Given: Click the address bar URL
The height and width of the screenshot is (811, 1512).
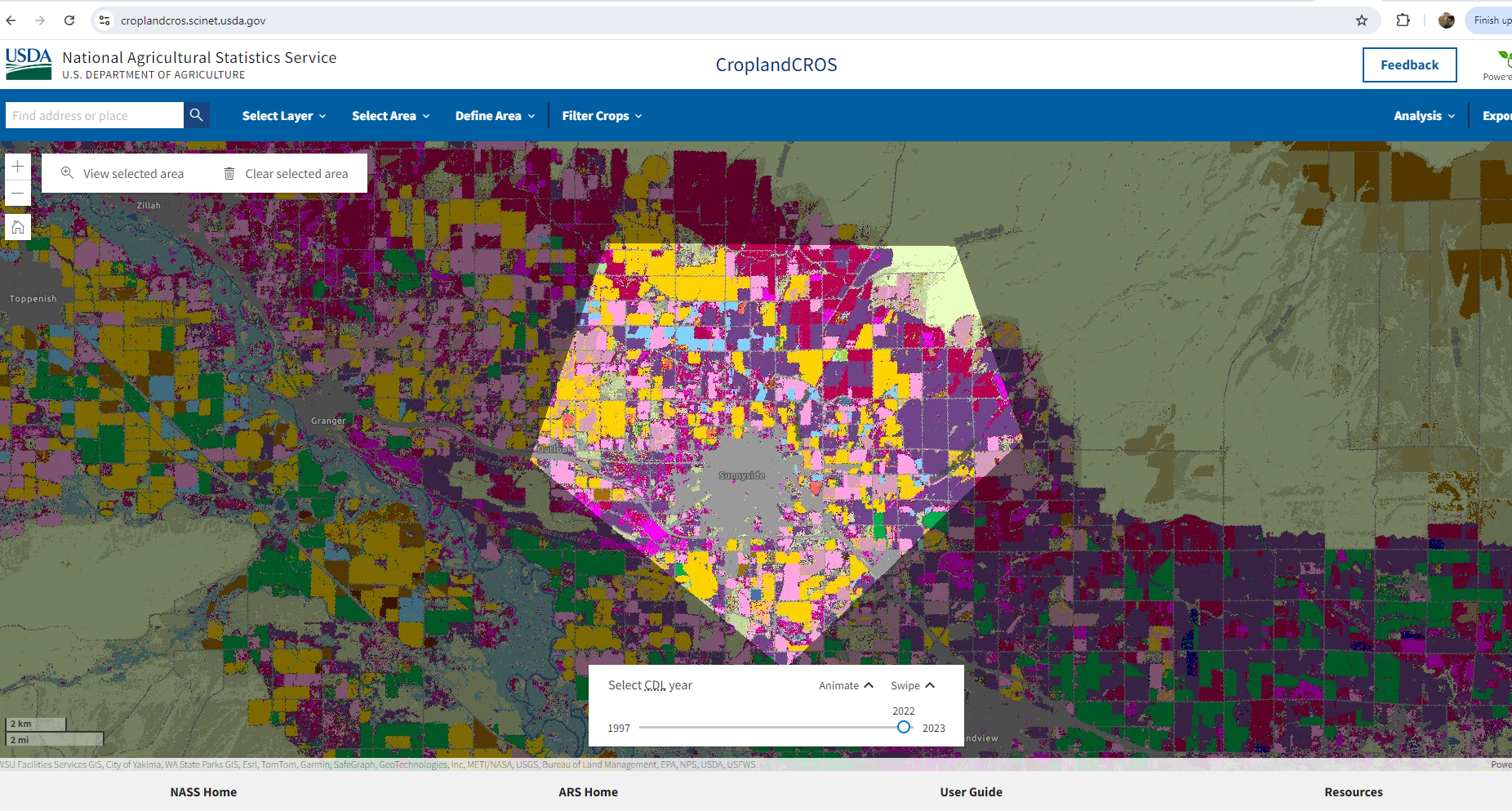Looking at the screenshot, I should pos(193,20).
